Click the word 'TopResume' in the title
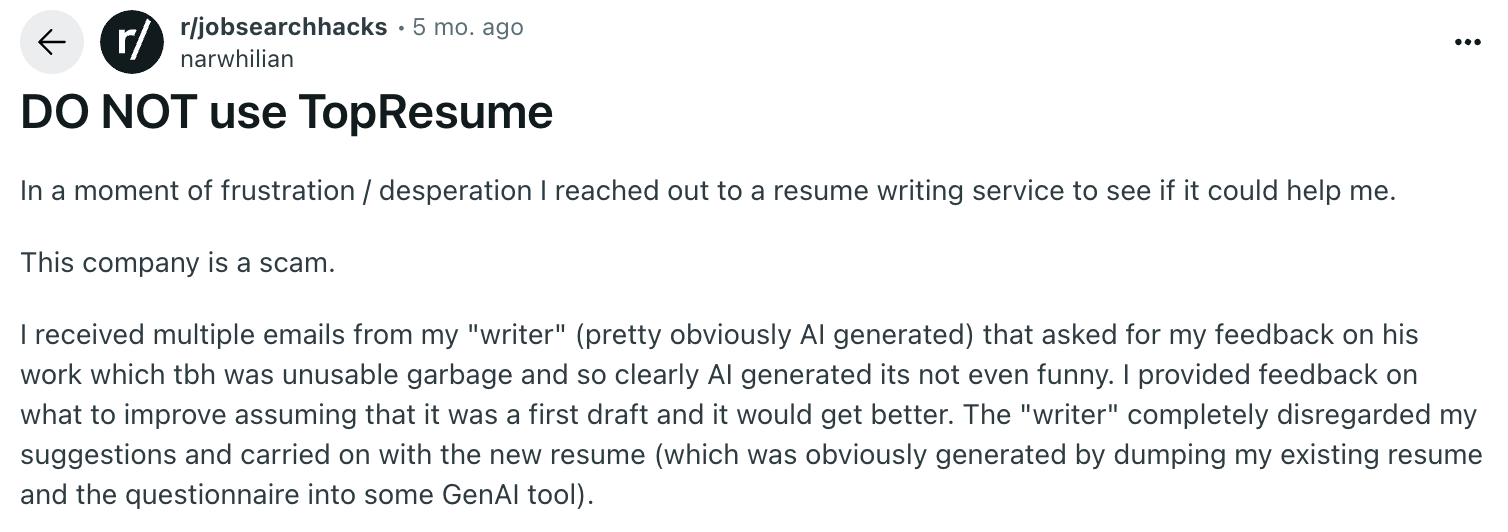The width and height of the screenshot is (1508, 532). 425,112
